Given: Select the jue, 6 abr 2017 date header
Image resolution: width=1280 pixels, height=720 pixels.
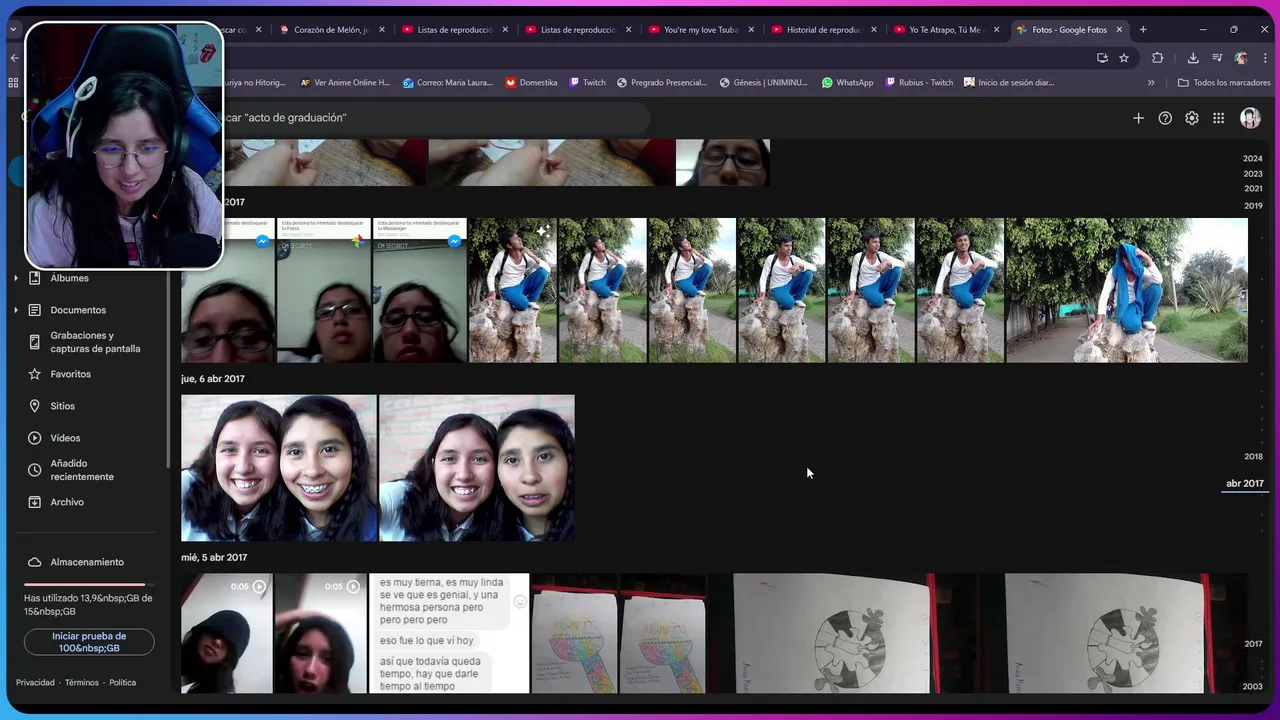Looking at the screenshot, I should pos(213,379).
